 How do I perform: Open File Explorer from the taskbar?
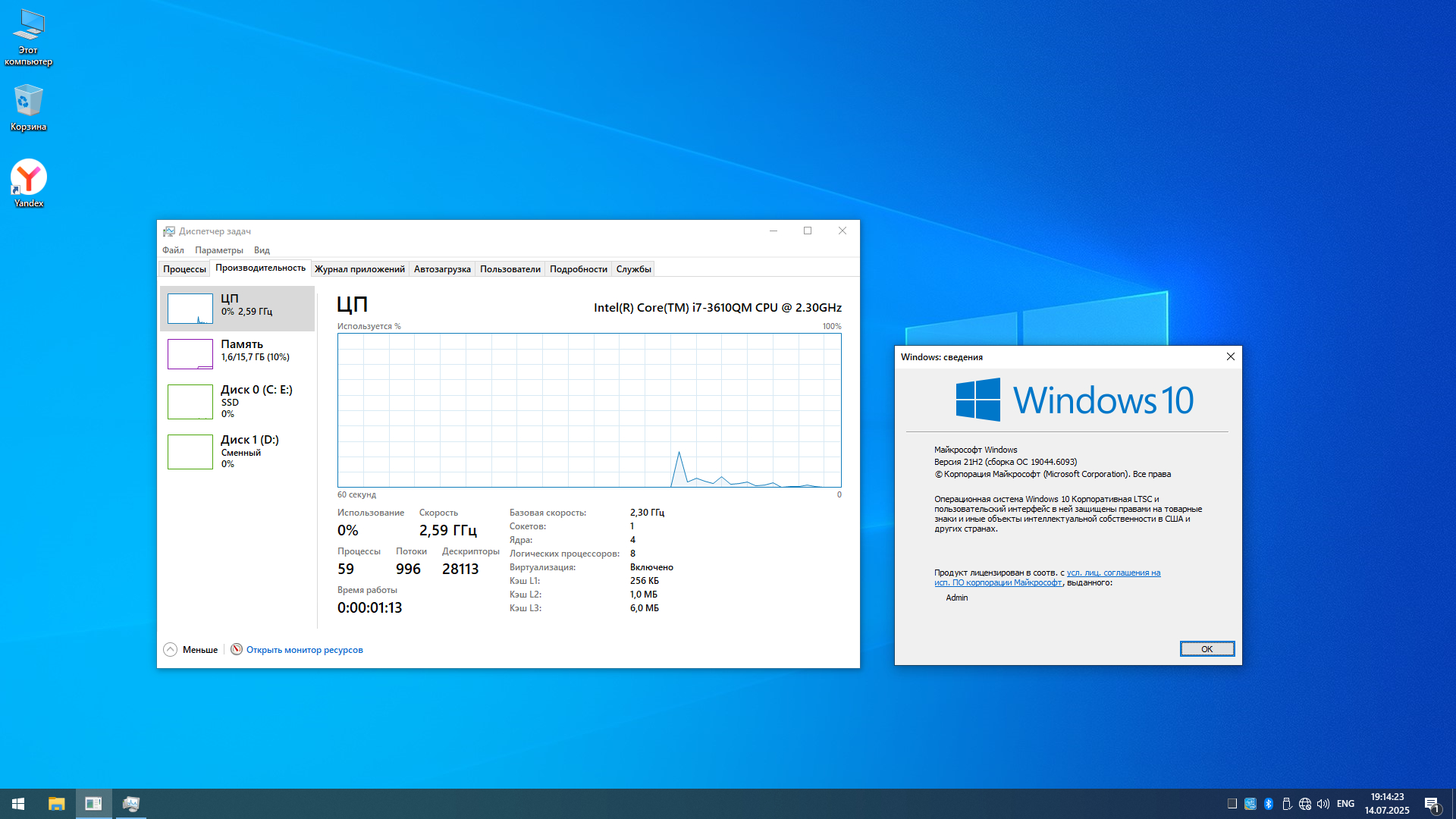57,804
